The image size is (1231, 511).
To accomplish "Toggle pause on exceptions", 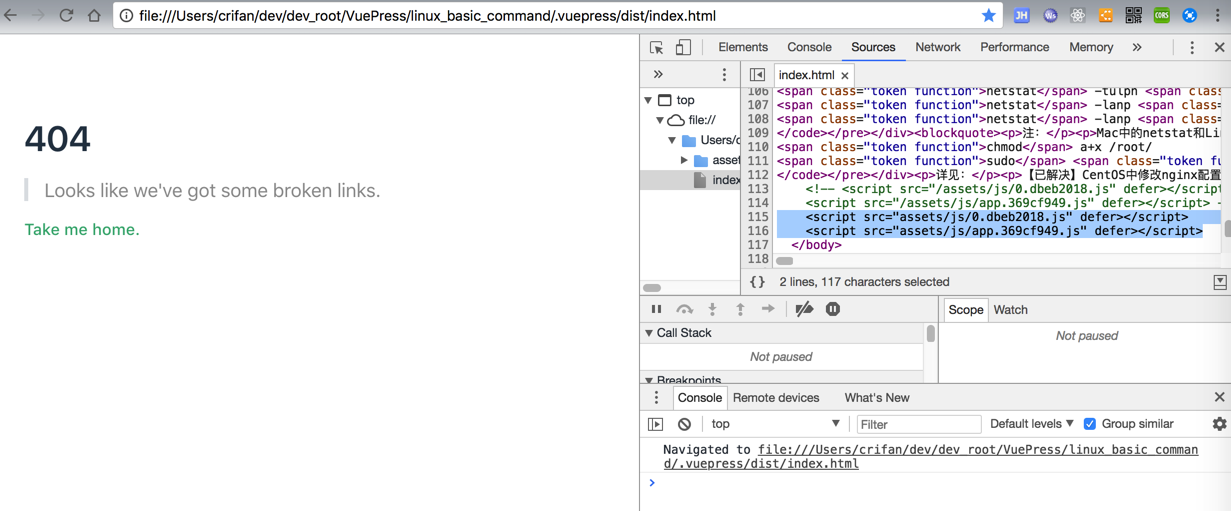I will click(x=833, y=309).
